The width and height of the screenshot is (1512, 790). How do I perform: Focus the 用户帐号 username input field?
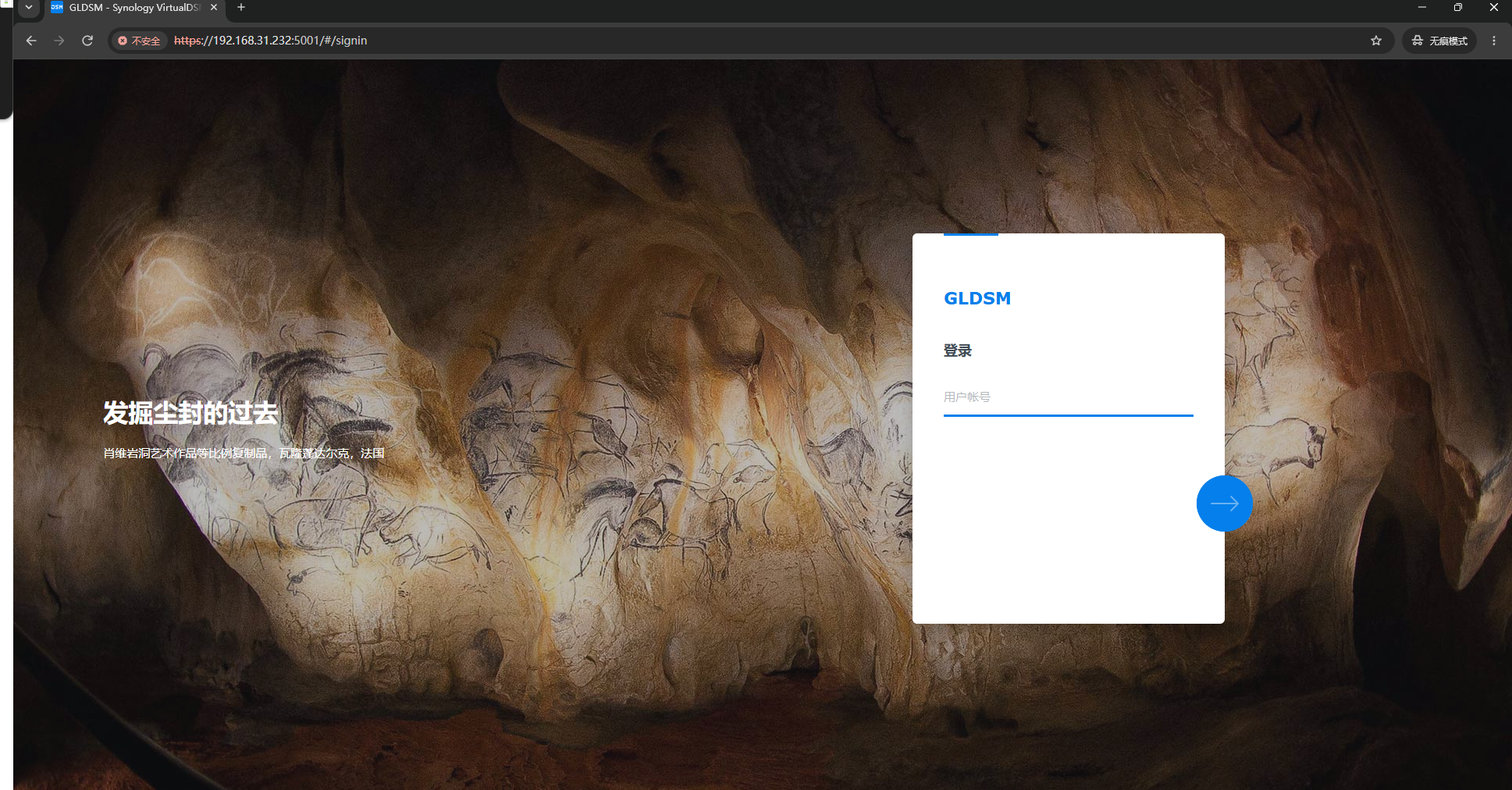click(x=1068, y=397)
